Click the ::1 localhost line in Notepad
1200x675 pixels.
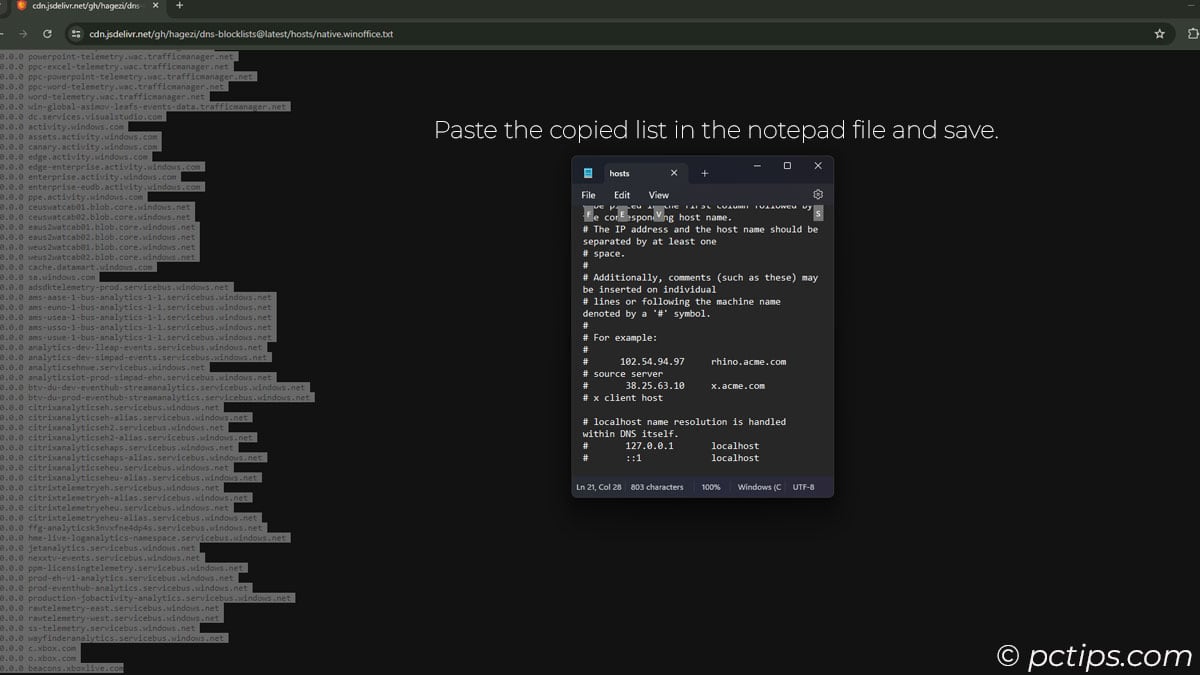670,458
